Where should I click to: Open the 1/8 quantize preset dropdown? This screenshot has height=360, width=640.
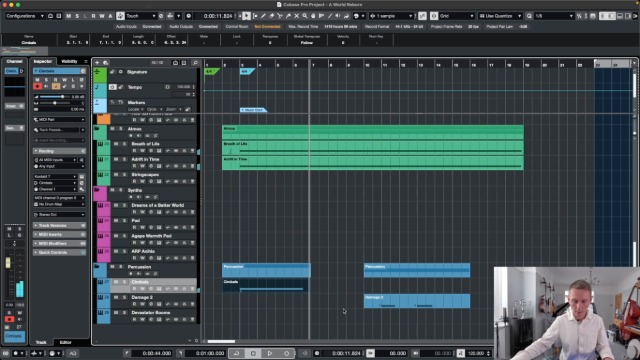(554, 16)
